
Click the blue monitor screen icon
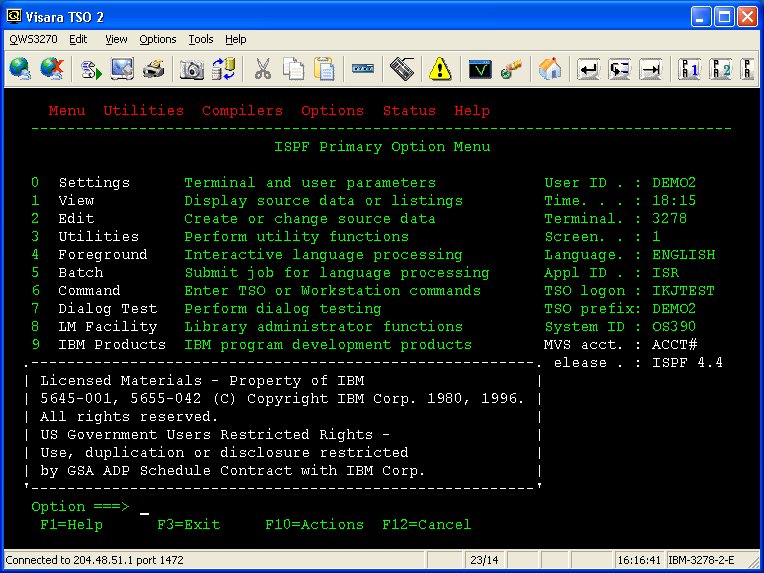click(122, 69)
